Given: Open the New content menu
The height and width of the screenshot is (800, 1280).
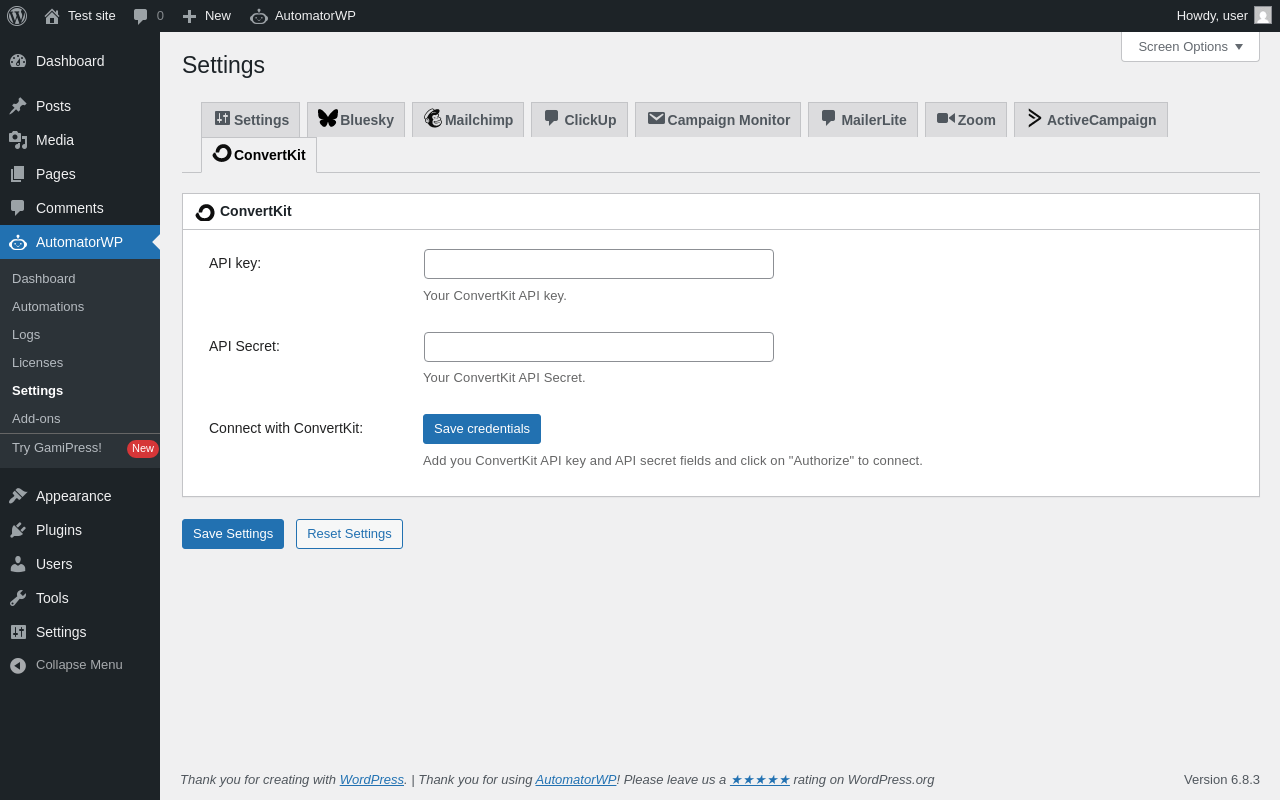Looking at the screenshot, I should [x=206, y=16].
